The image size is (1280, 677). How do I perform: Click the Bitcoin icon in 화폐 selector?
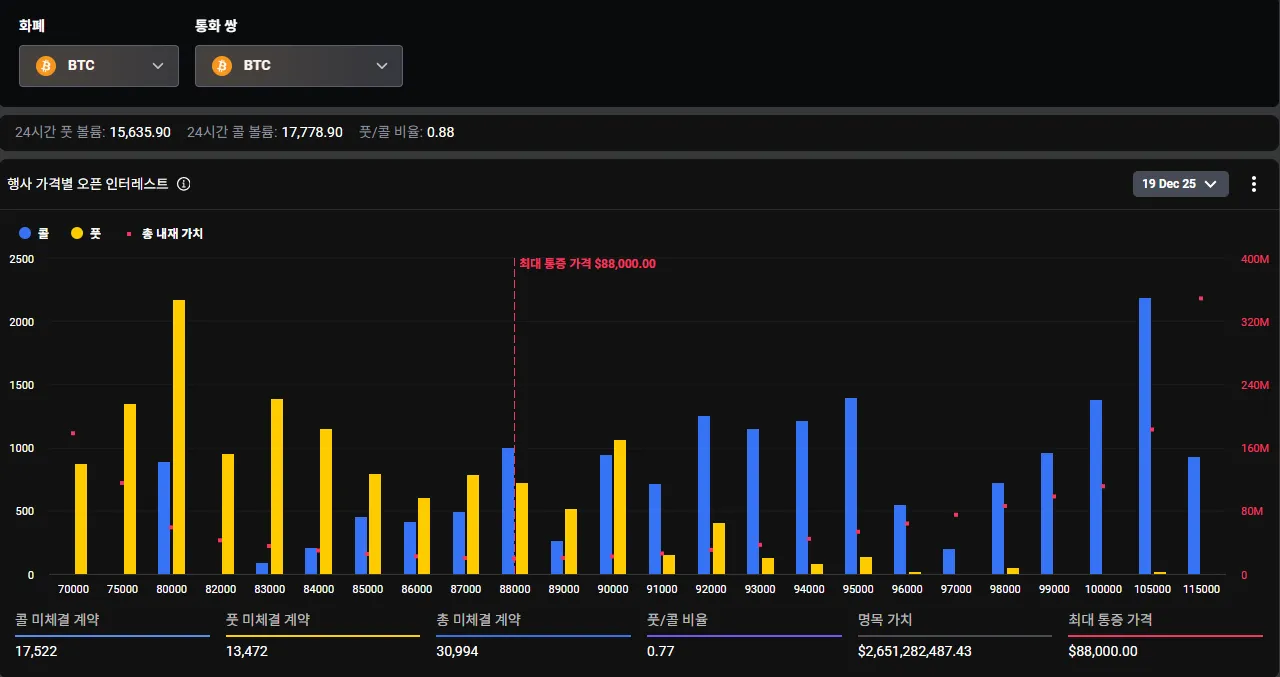click(x=46, y=66)
